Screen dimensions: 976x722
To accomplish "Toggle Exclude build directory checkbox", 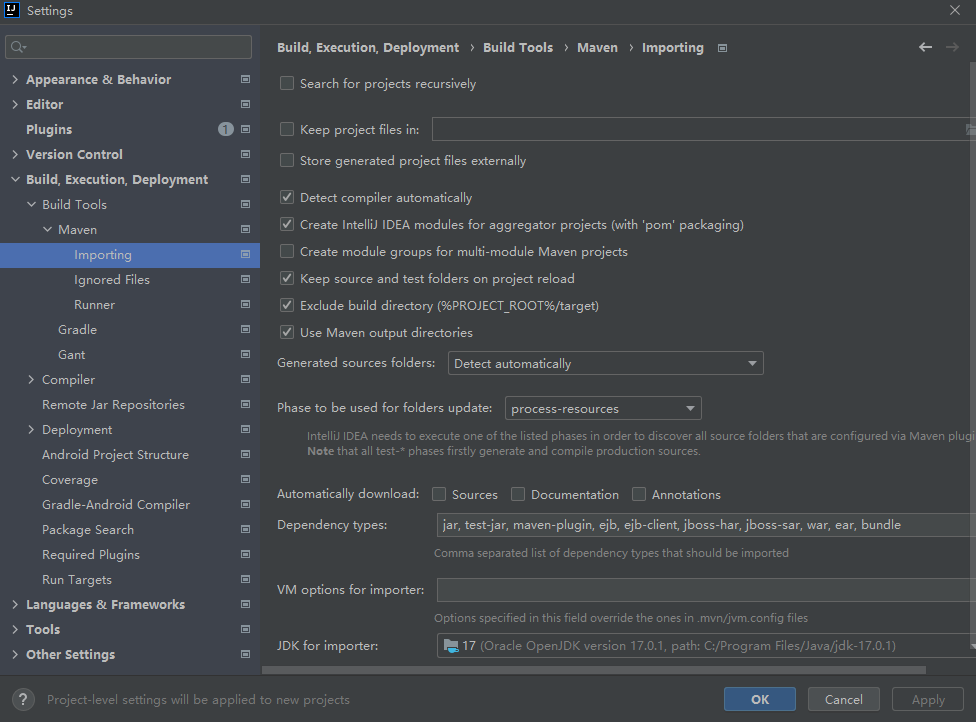I will coord(286,306).
